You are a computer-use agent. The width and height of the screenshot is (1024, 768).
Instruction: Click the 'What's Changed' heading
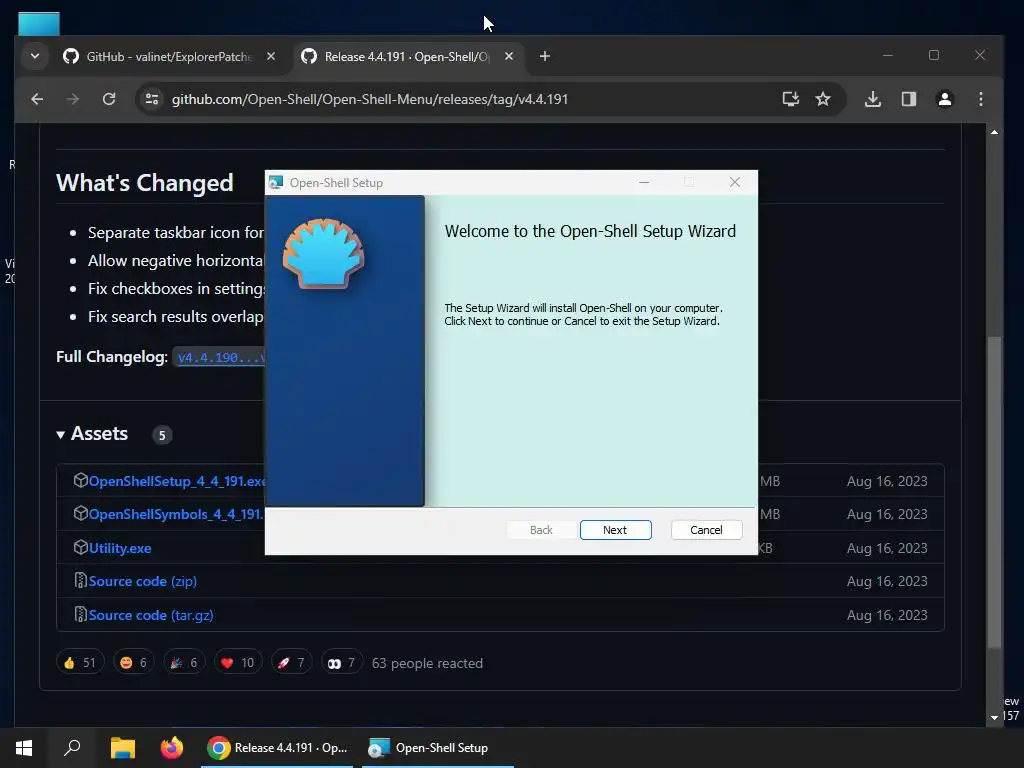[144, 183]
